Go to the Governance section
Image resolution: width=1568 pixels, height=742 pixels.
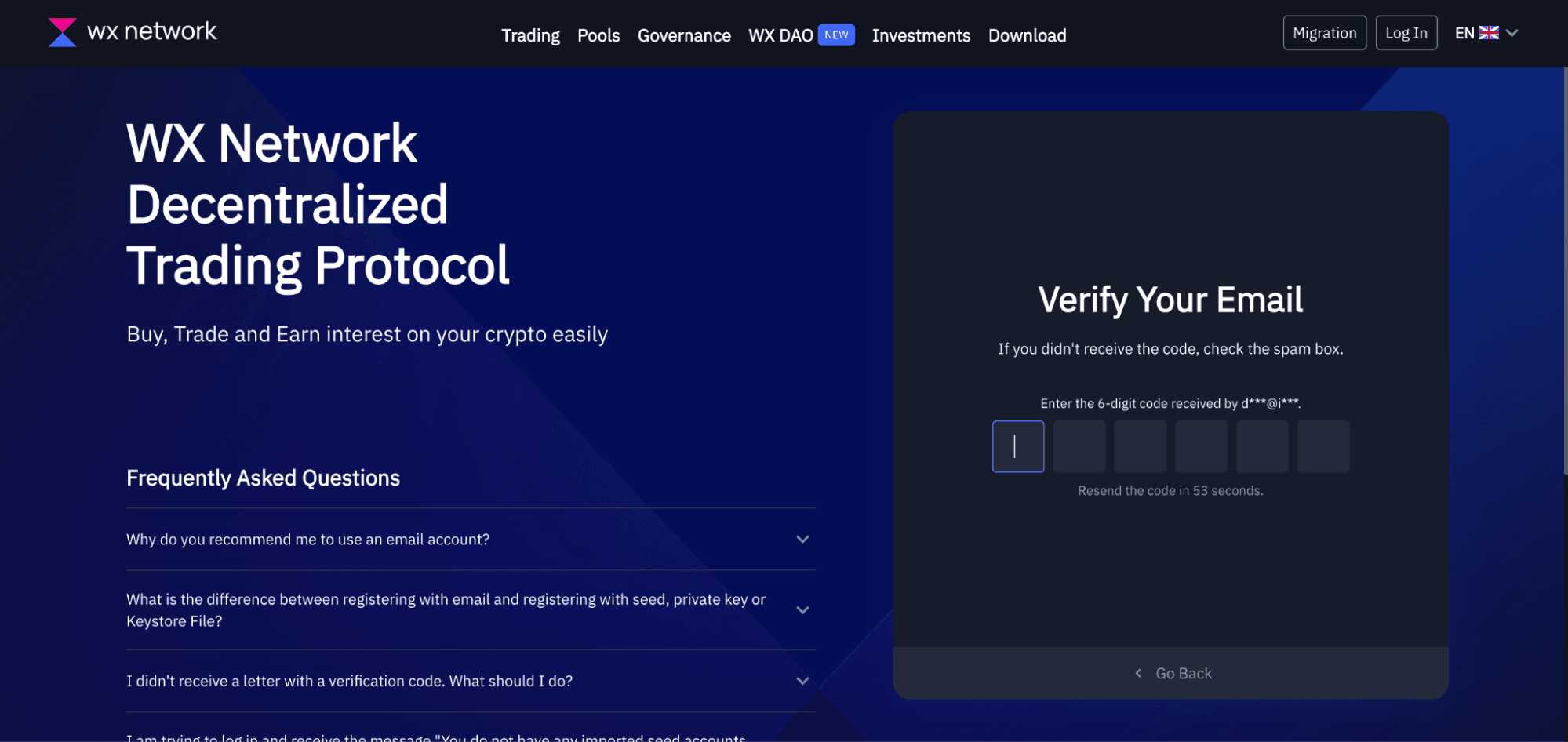684,35
